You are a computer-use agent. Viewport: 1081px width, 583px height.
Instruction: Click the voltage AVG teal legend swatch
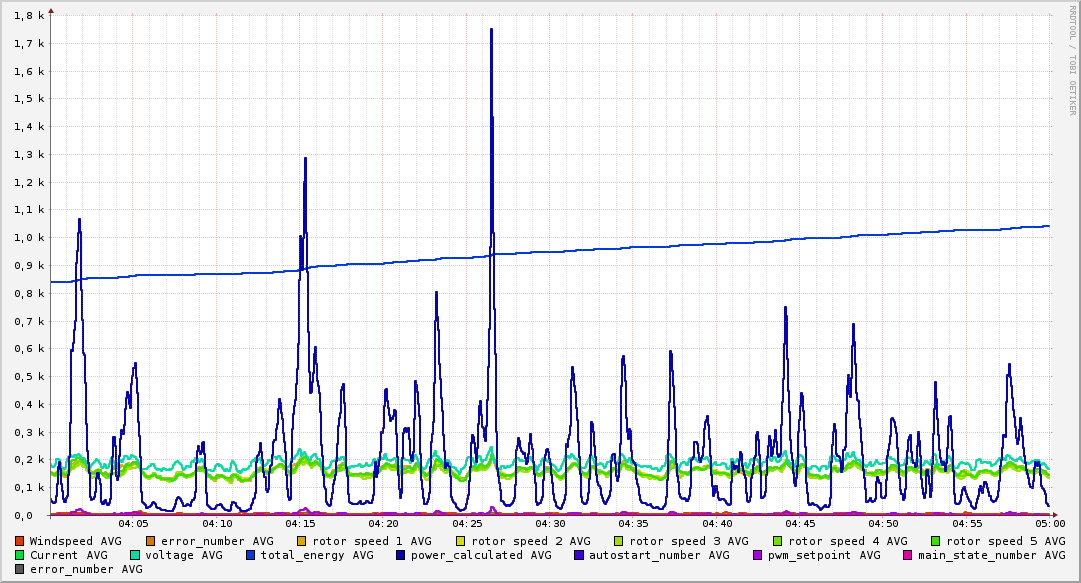tap(134, 555)
